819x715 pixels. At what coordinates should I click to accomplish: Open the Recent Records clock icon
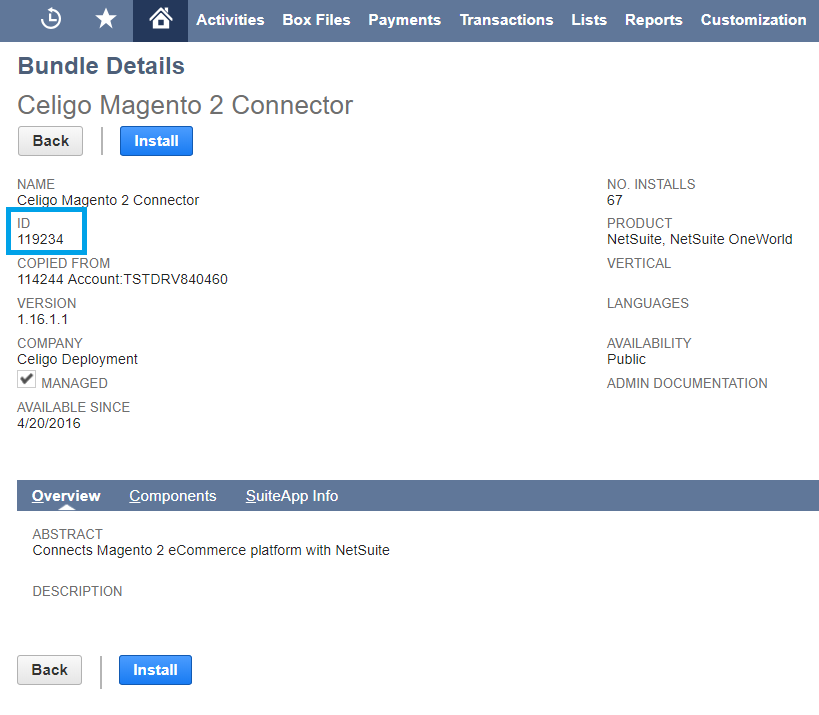point(51,19)
